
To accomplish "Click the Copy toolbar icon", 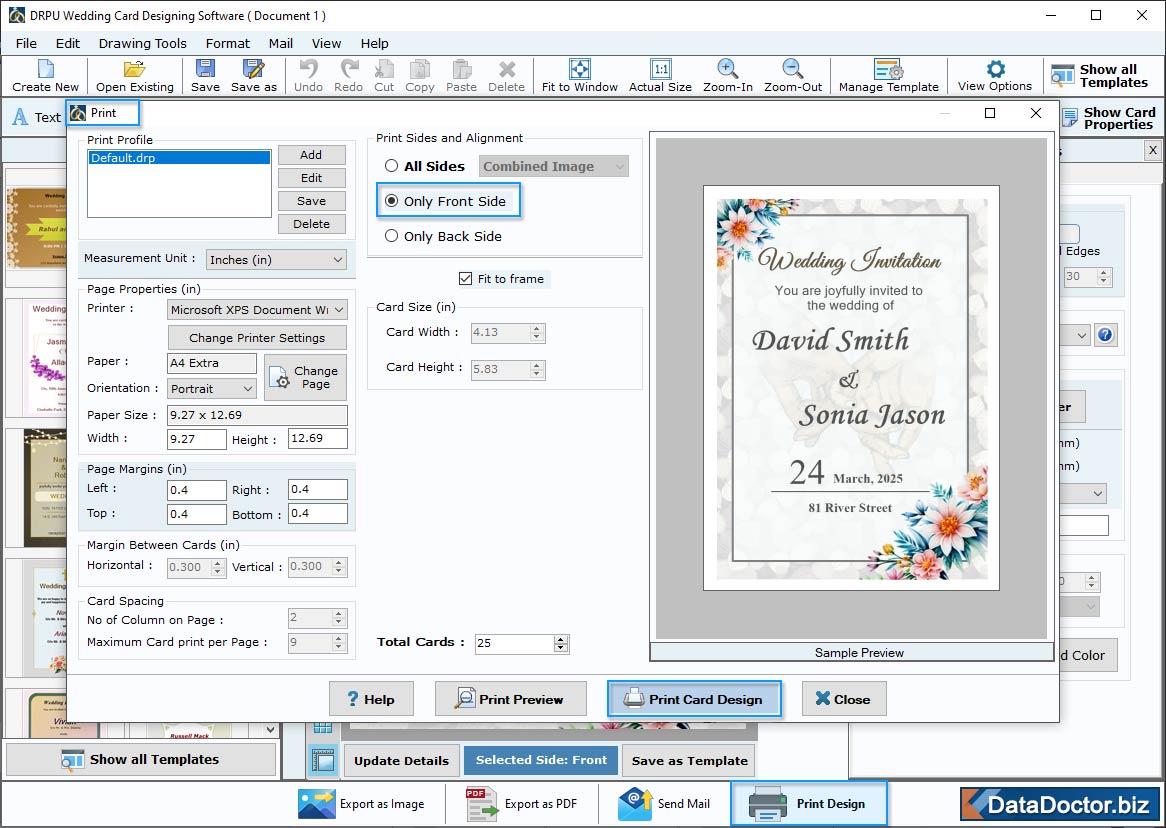I will [x=419, y=69].
